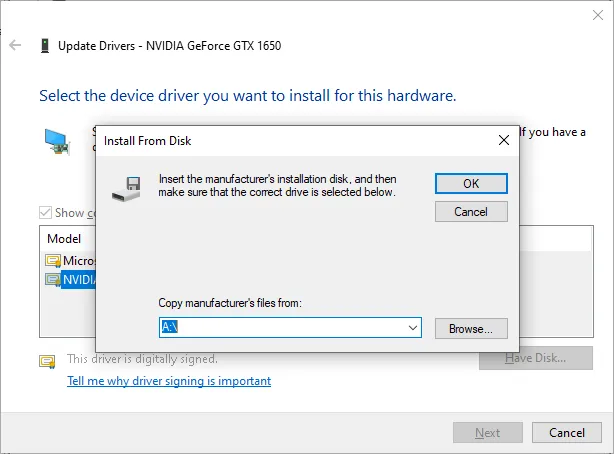The height and width of the screenshot is (454, 614).
Task: Click the Next button in the wizard
Action: click(487, 433)
